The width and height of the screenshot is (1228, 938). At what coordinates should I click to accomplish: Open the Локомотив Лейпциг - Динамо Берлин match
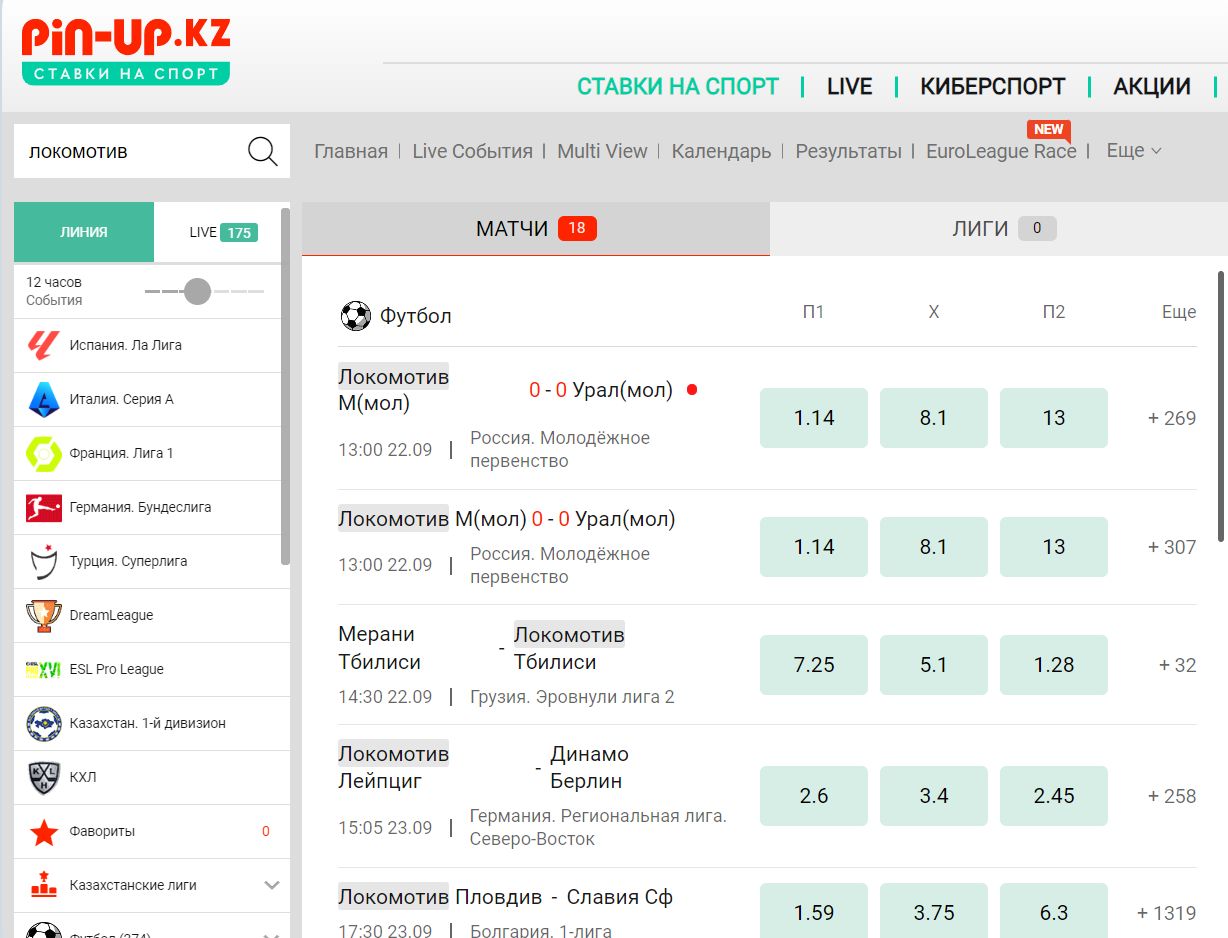484,767
